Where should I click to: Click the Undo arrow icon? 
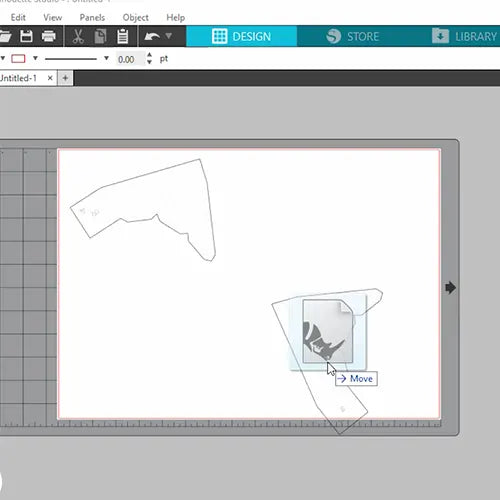[152, 36]
